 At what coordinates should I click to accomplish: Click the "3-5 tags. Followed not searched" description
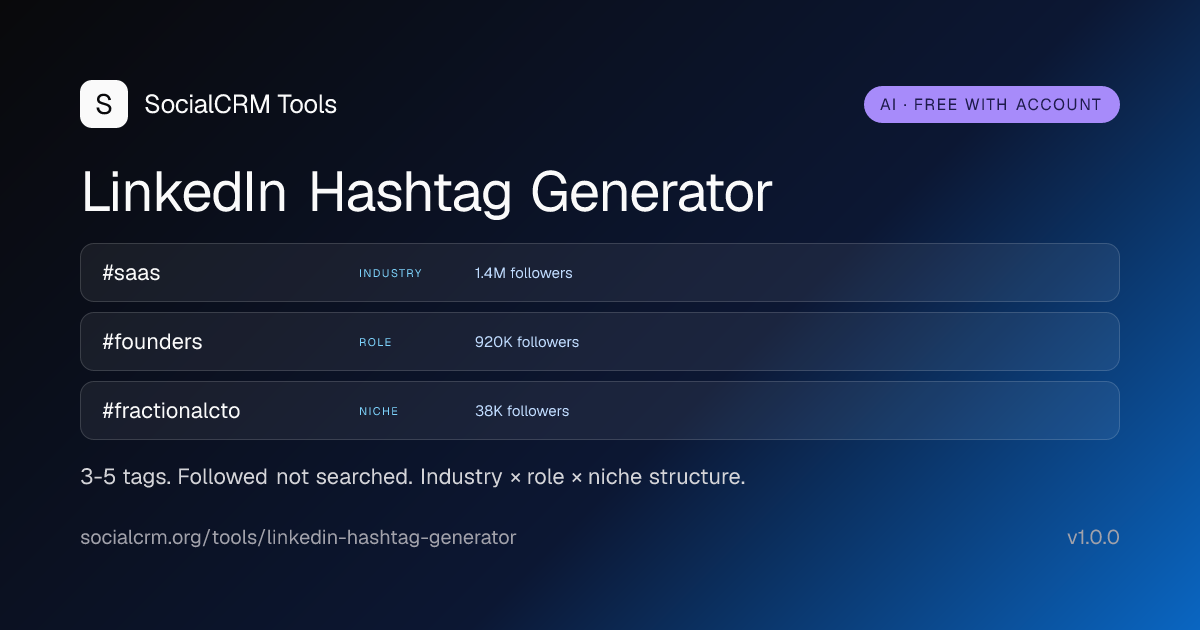coord(413,477)
